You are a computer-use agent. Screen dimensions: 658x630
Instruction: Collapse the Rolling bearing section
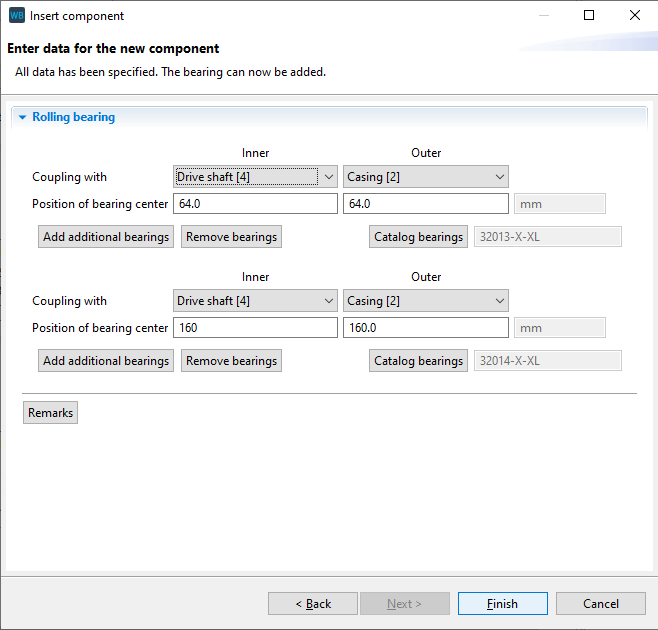(22, 117)
